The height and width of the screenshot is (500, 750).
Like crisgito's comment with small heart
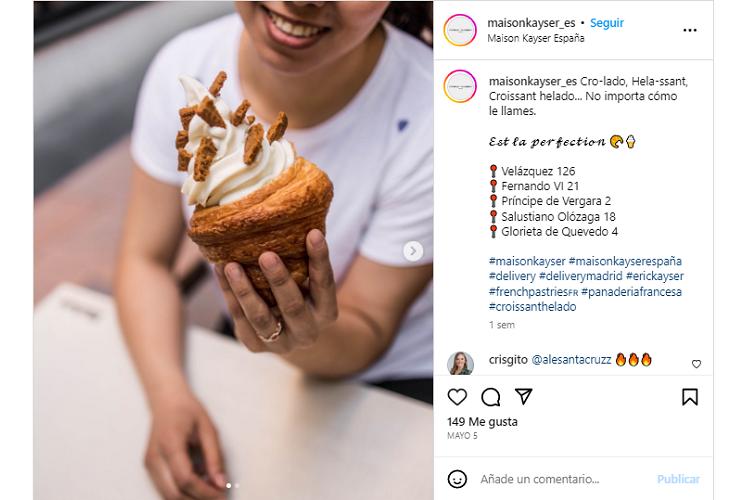(696, 364)
